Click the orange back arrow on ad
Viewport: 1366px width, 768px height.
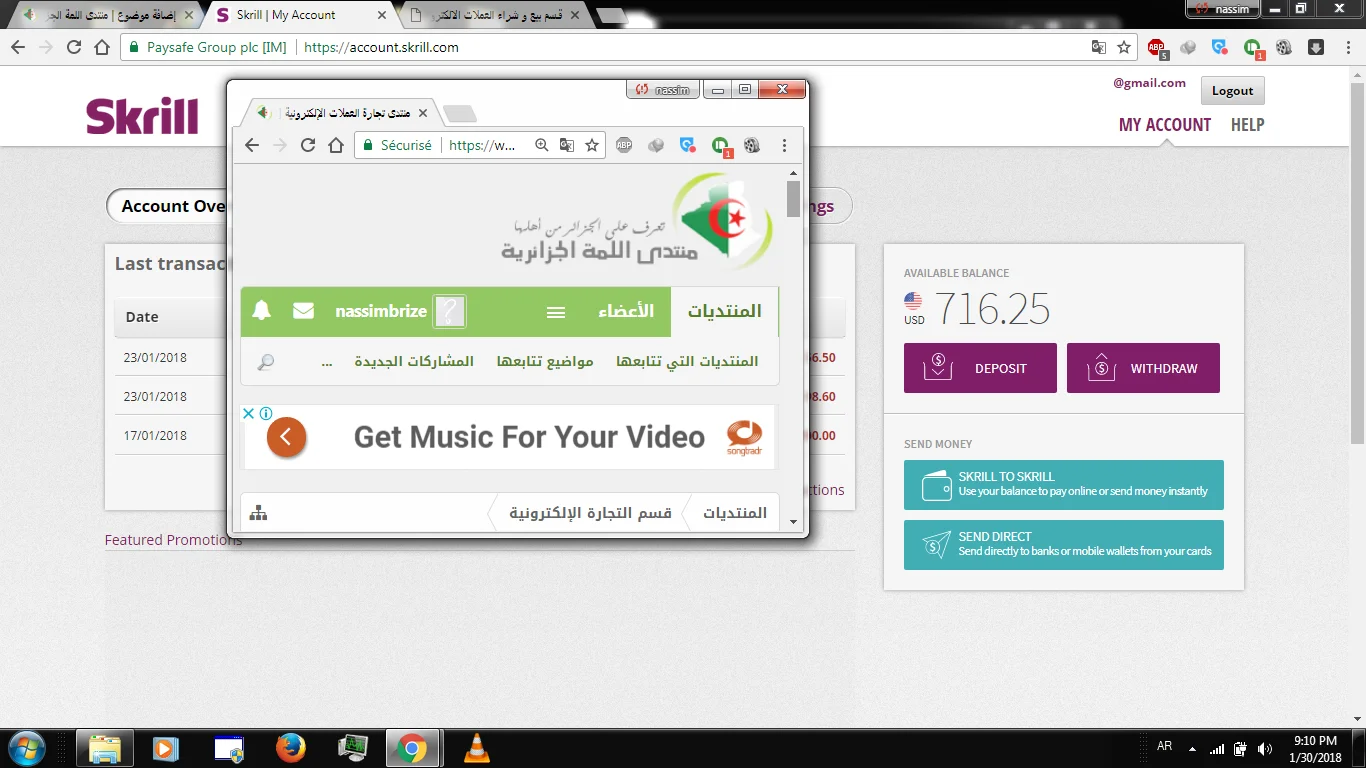coord(286,437)
